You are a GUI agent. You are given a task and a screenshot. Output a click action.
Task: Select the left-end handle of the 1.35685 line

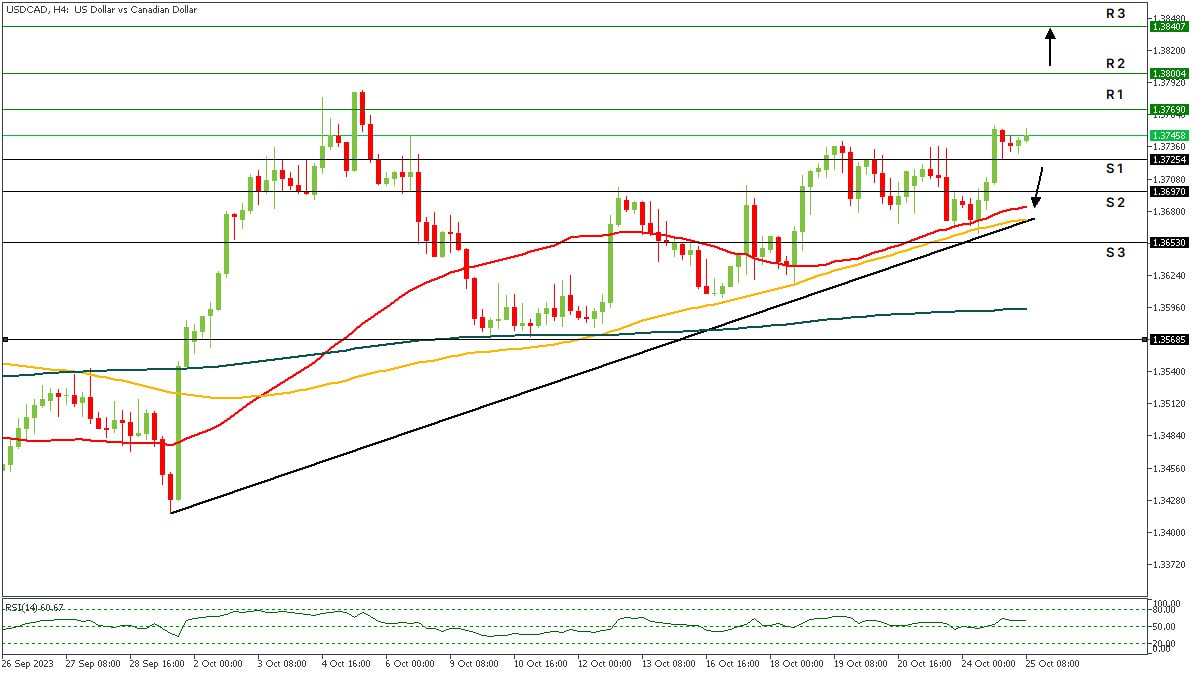[4, 339]
